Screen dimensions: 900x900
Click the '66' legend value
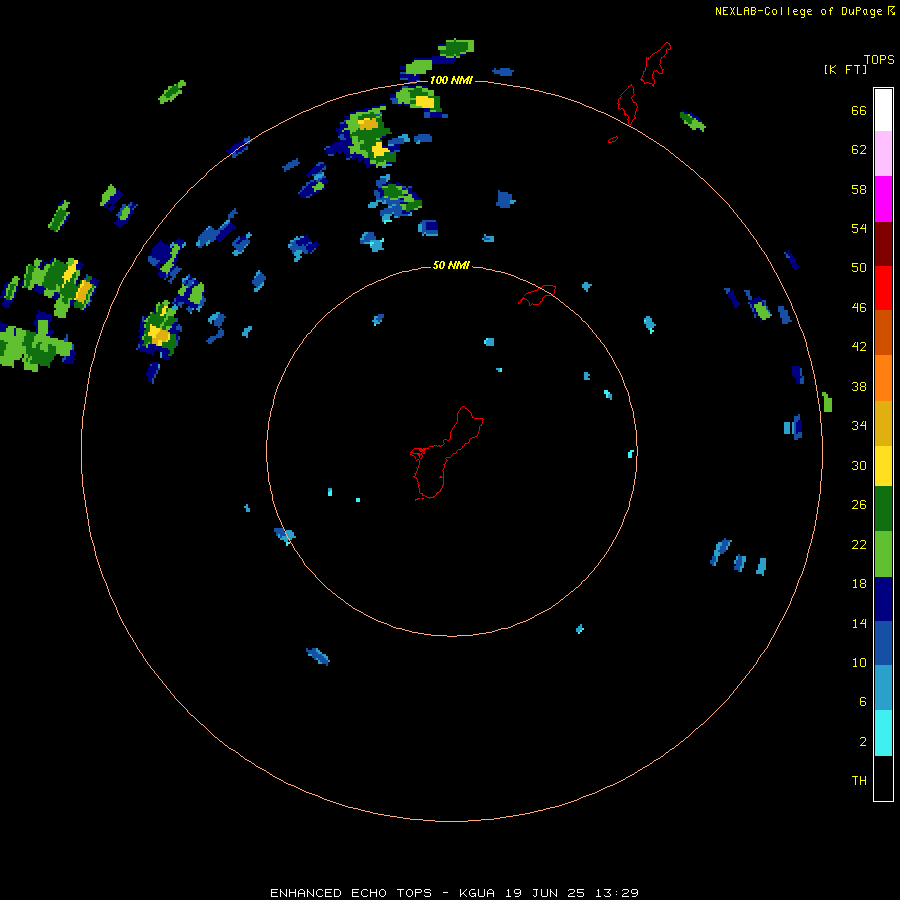[x=859, y=110]
